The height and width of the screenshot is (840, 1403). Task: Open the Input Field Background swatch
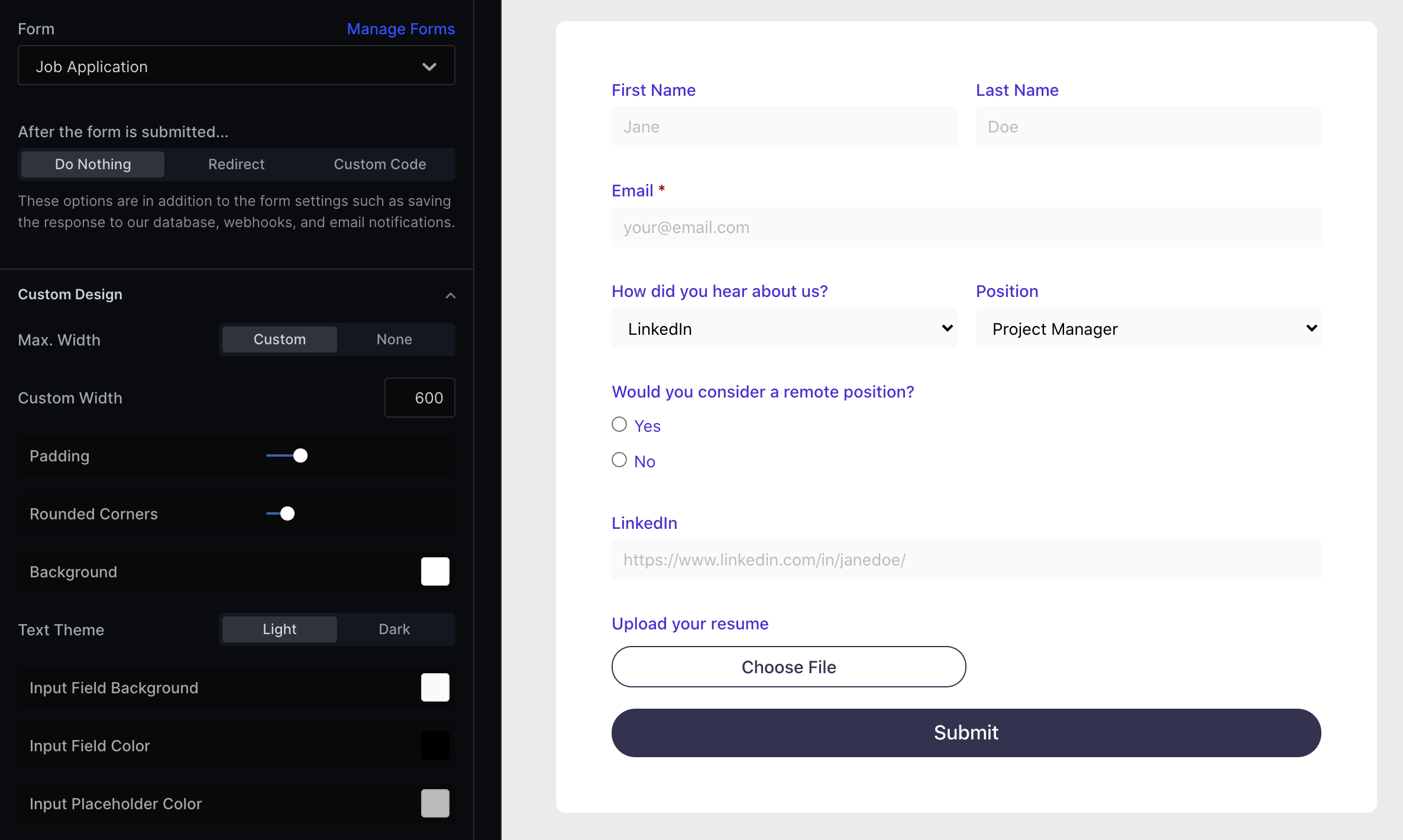(435, 687)
